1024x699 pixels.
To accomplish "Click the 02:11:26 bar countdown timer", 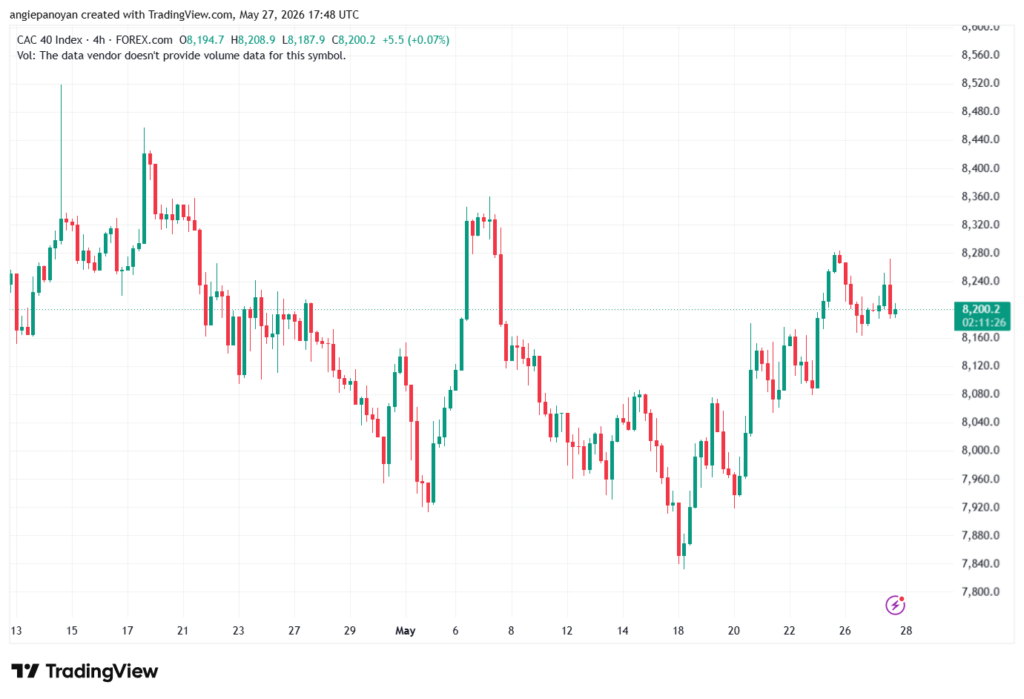I will [x=981, y=323].
